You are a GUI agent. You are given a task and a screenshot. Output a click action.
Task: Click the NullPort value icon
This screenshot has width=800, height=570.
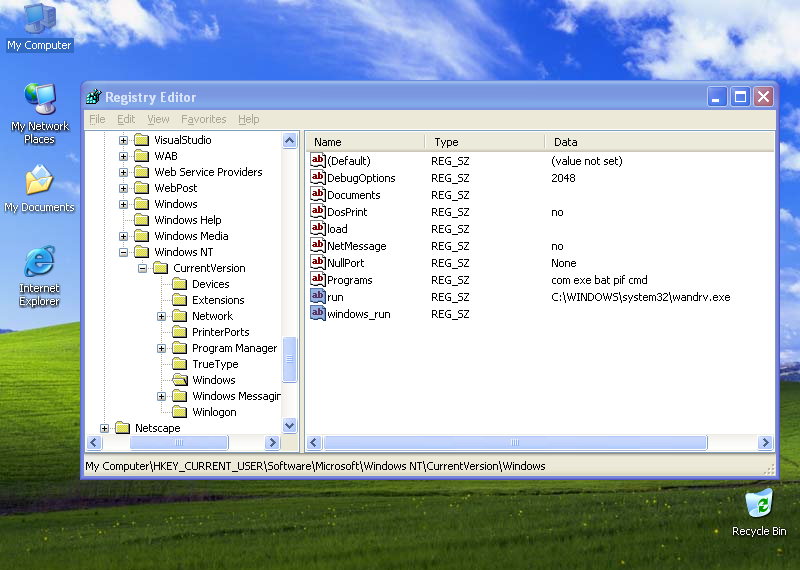tap(318, 263)
